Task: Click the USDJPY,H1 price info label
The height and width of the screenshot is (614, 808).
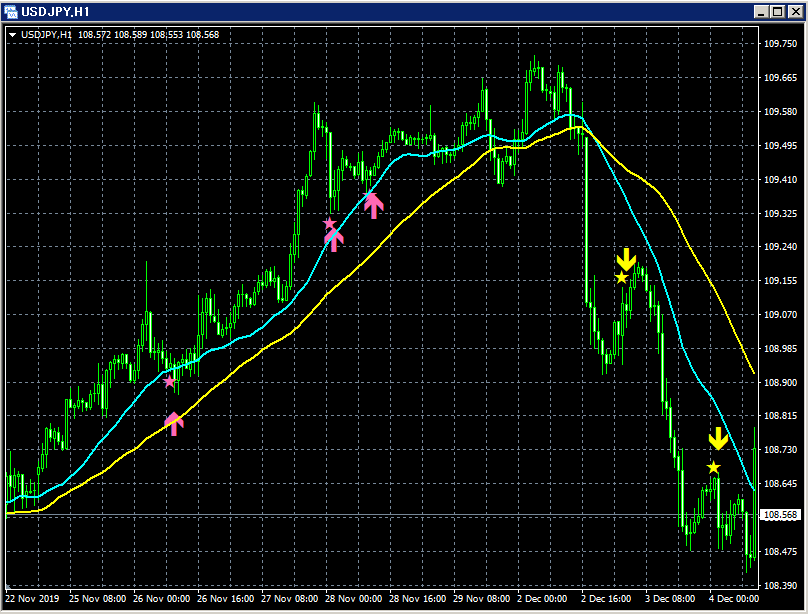Action: (x=120, y=35)
